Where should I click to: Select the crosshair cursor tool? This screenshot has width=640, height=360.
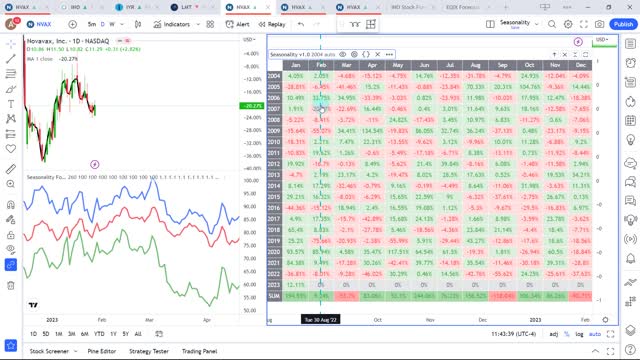tap(11, 44)
